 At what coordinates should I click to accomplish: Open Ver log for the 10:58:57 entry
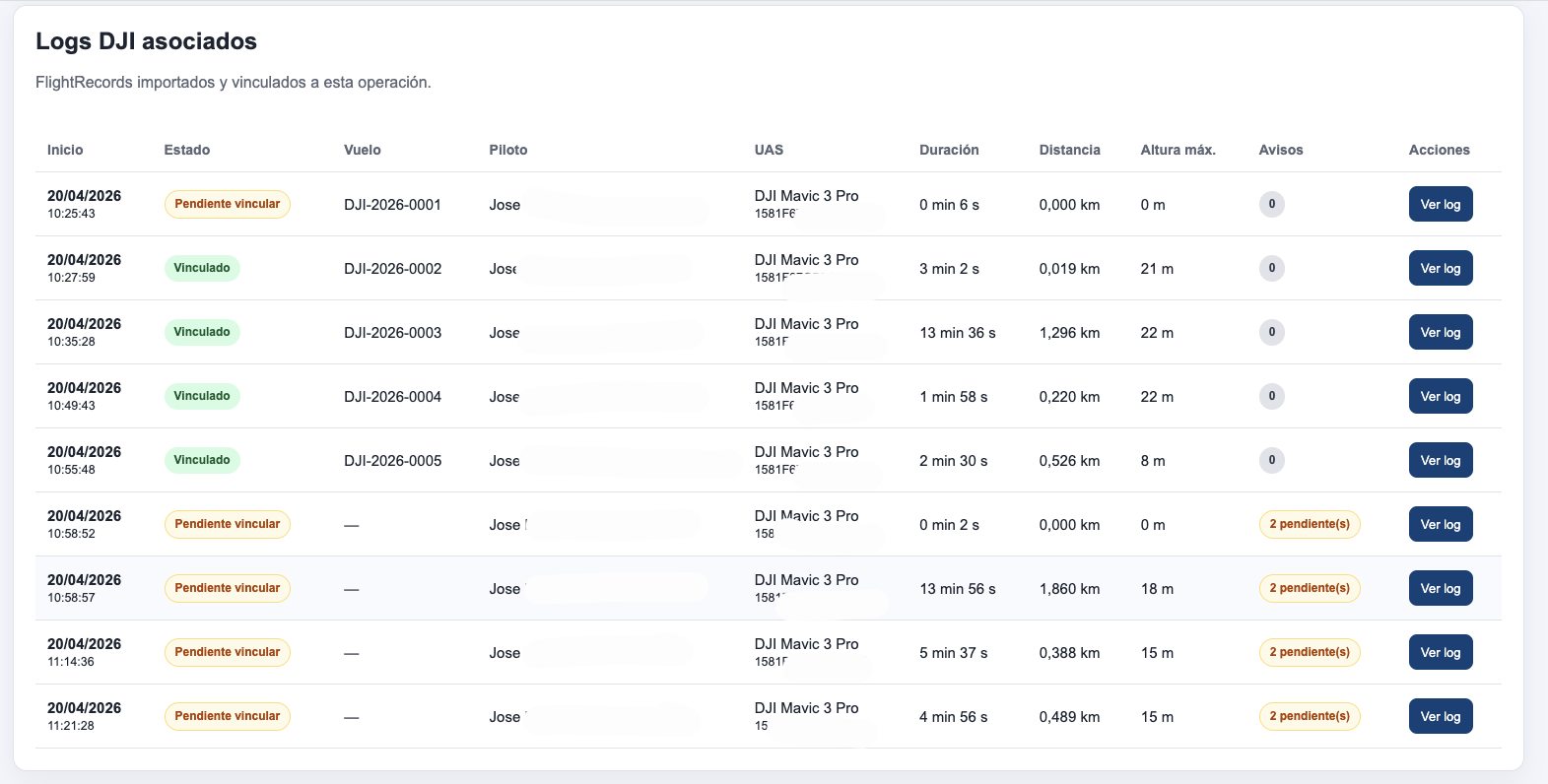pos(1441,588)
